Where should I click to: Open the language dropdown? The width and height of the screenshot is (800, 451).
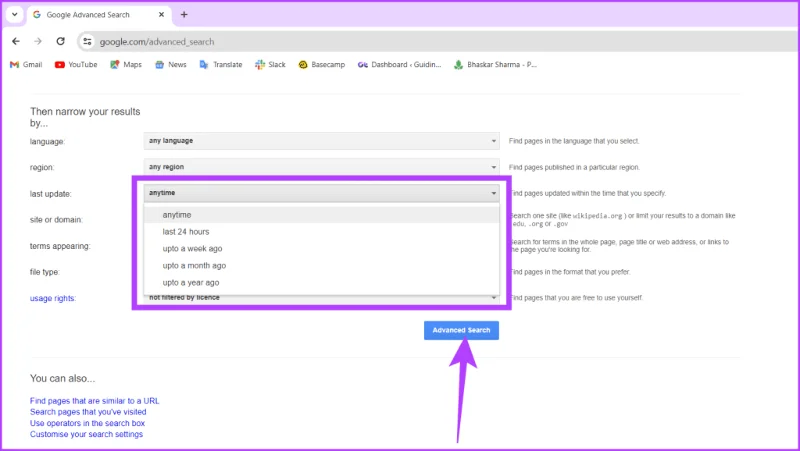tap(321, 141)
